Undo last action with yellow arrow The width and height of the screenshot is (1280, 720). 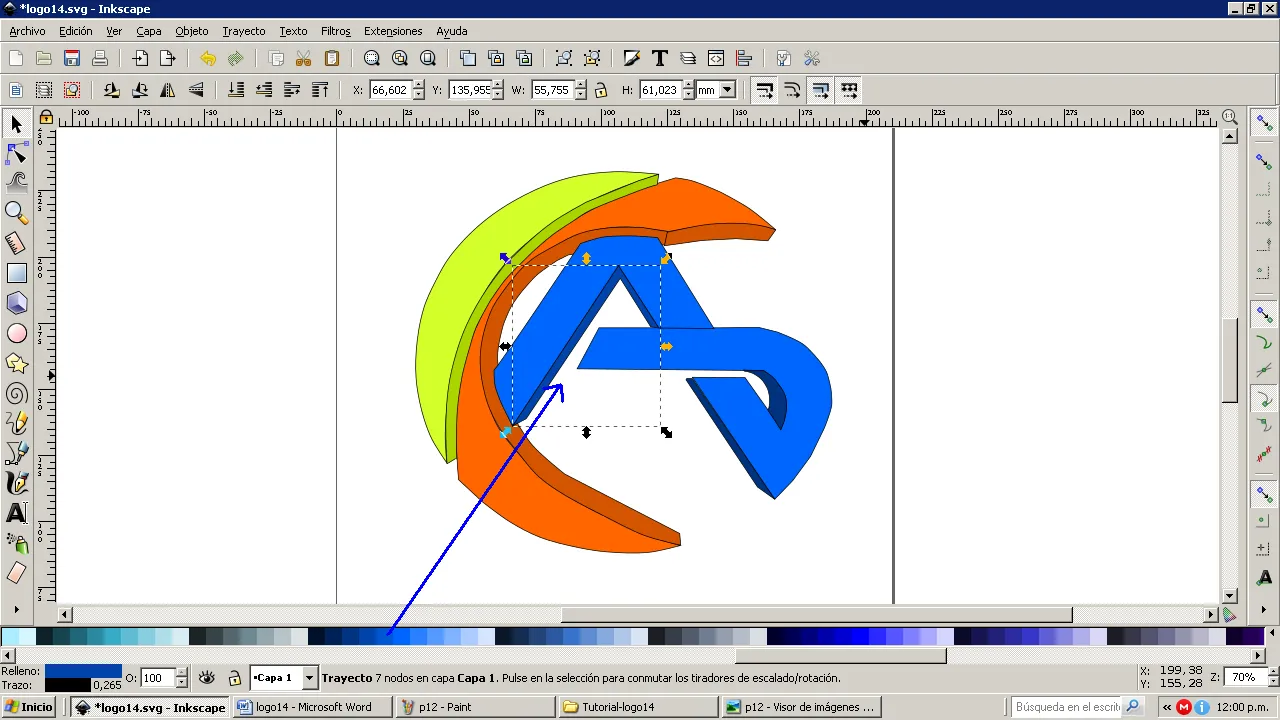pyautogui.click(x=208, y=59)
